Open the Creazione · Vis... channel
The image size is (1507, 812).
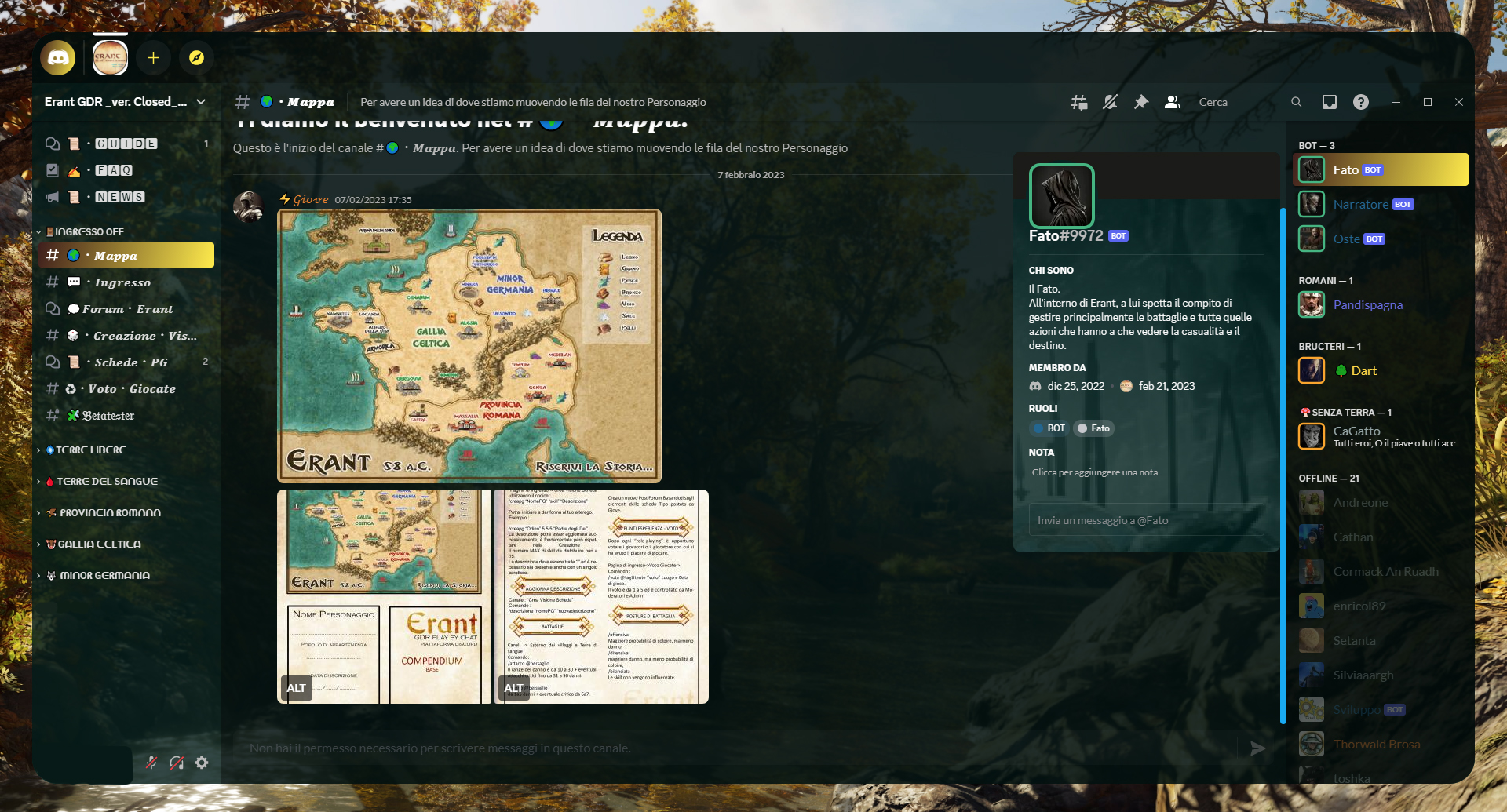click(126, 335)
